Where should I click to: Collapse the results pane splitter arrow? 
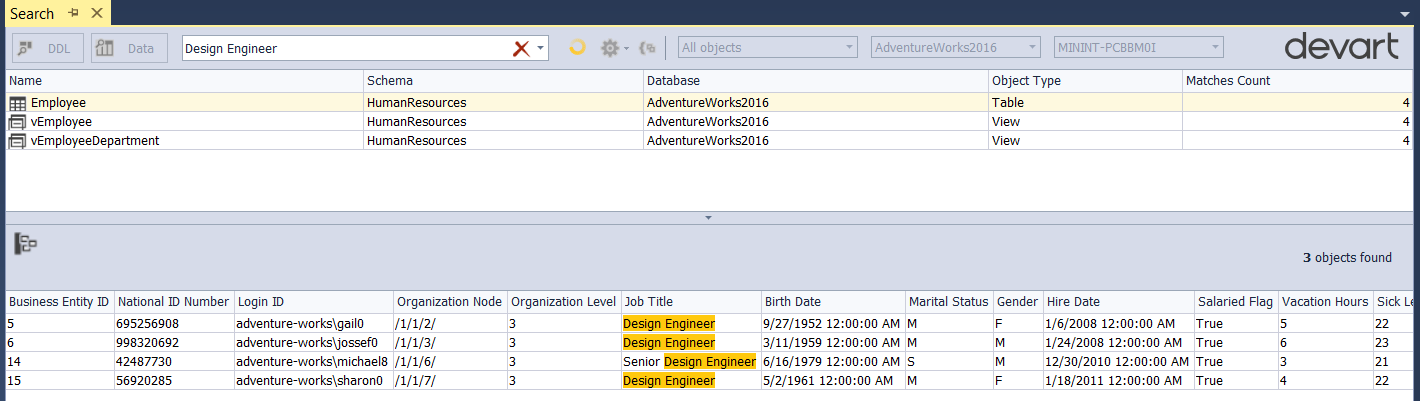pyautogui.click(x=708, y=217)
